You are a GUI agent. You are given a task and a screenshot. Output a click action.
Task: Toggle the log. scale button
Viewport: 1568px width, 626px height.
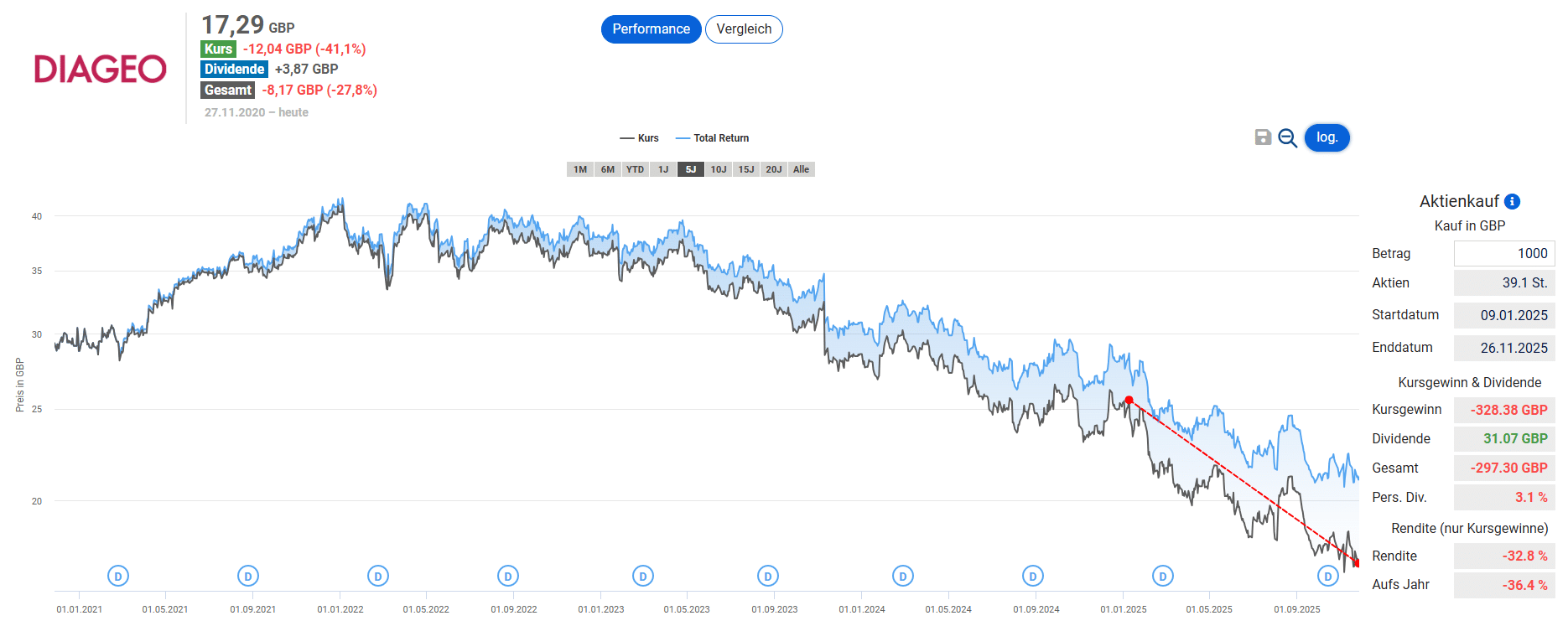point(1327,137)
